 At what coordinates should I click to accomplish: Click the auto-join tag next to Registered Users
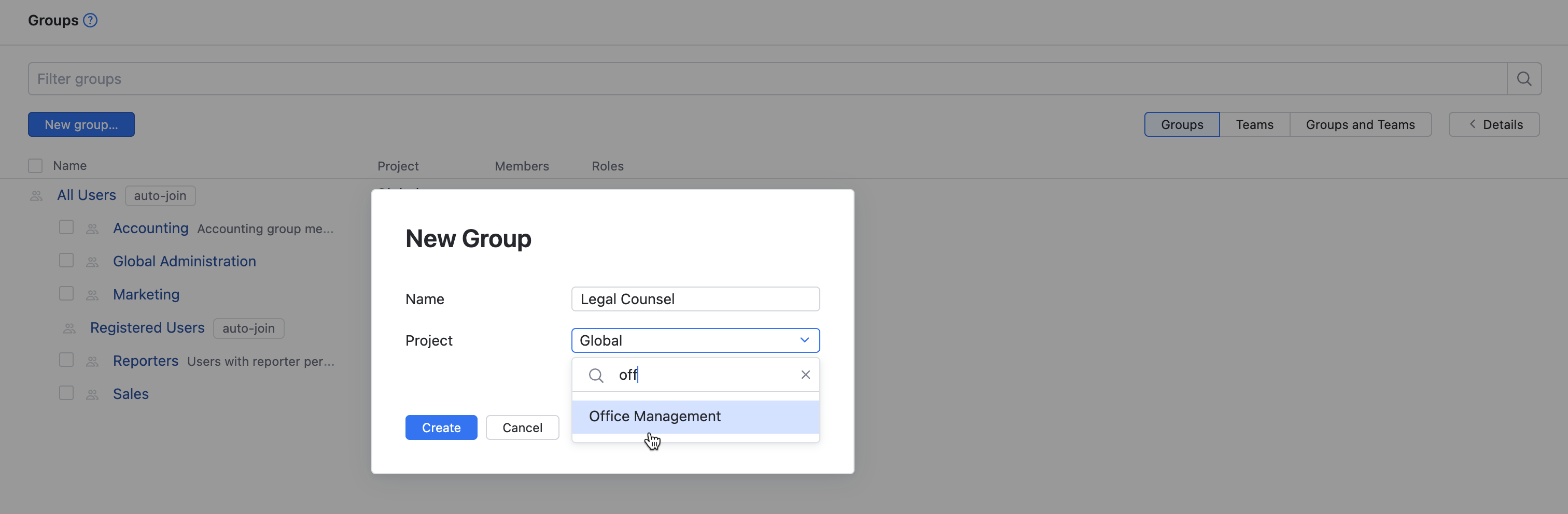(x=248, y=329)
